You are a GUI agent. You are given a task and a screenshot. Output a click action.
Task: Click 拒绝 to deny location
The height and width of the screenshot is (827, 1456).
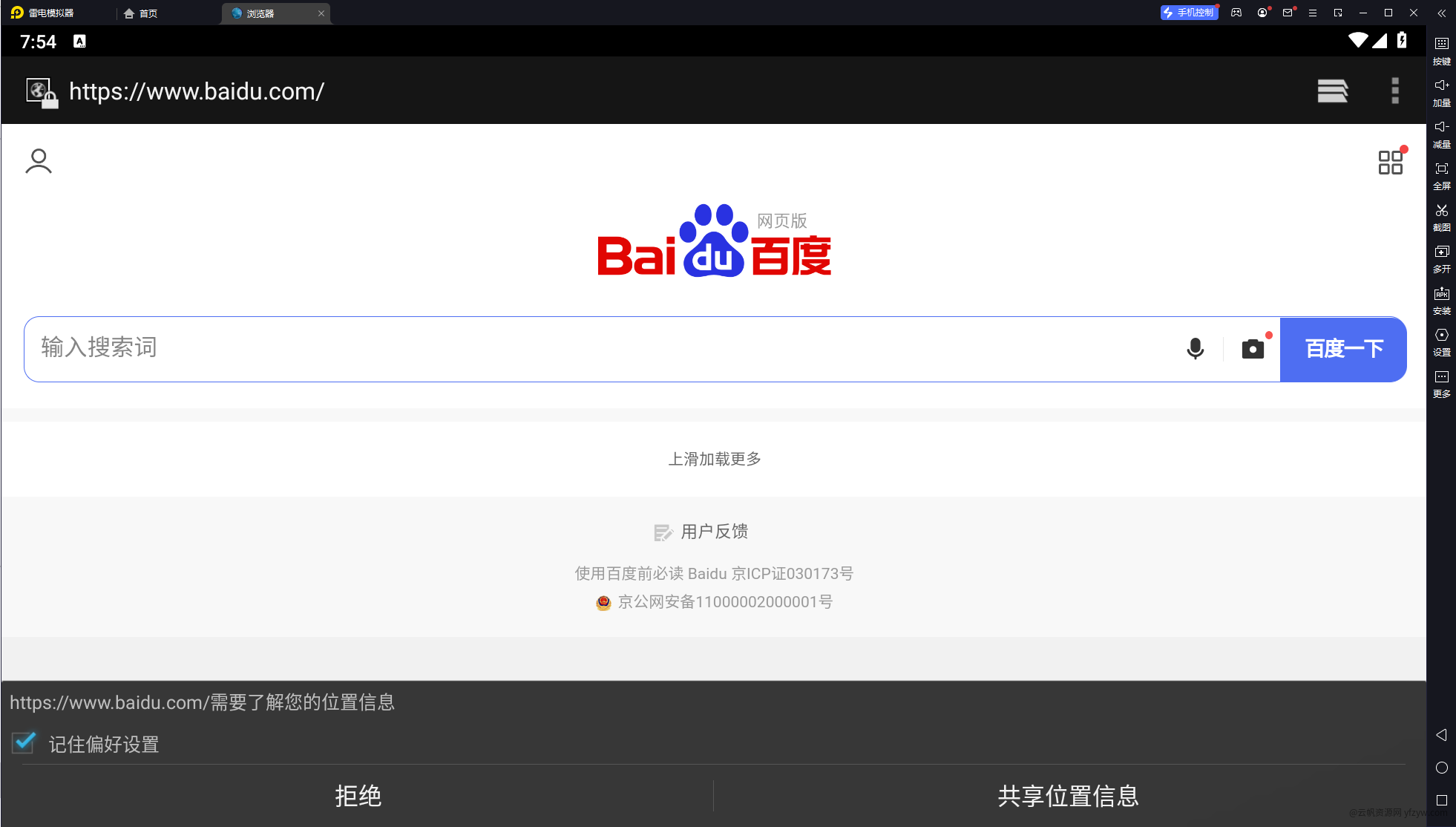[358, 796]
